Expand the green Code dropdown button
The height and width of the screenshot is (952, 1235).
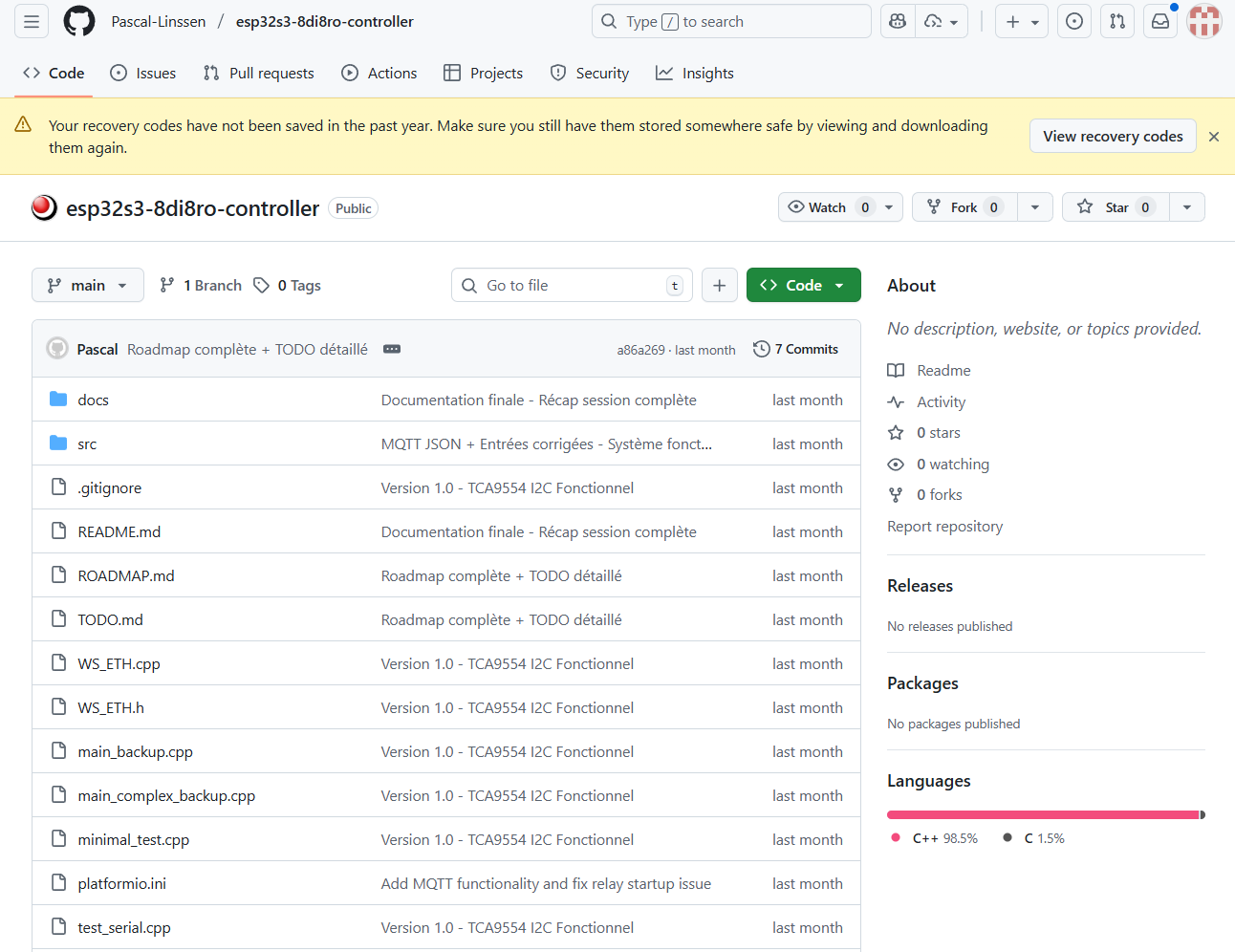pyautogui.click(x=803, y=285)
